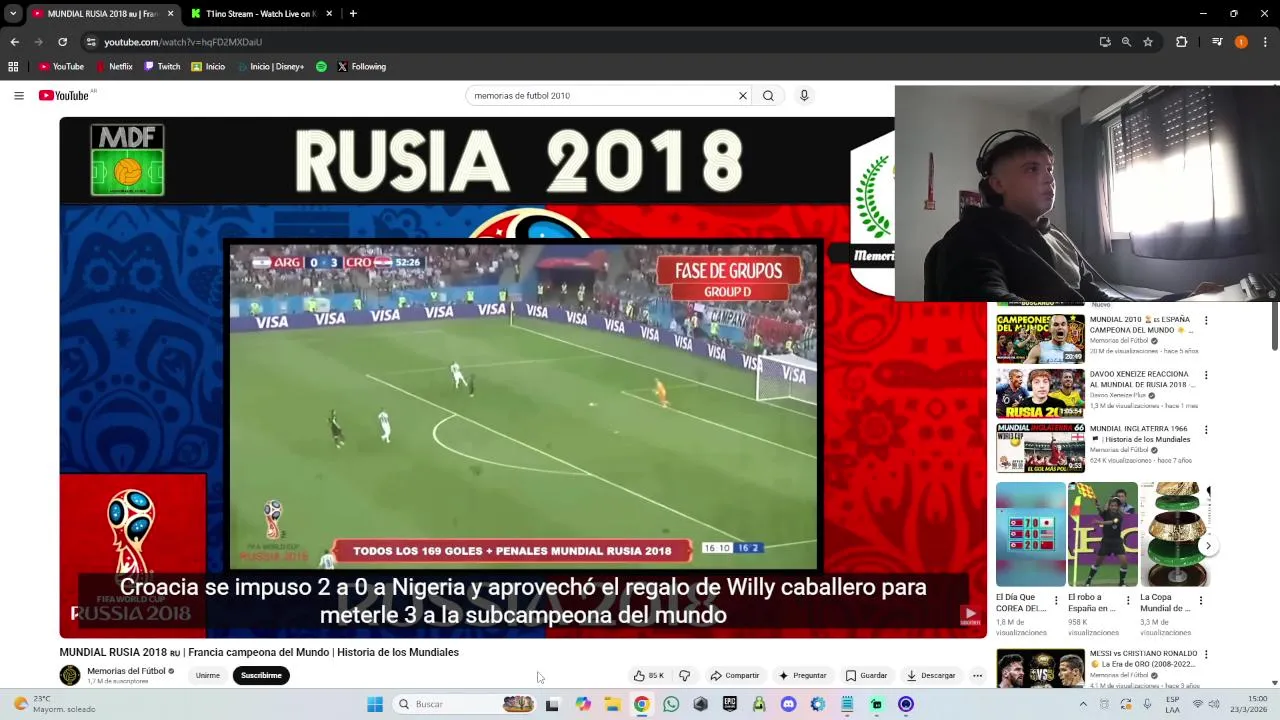View site information icon in address bar

91,42
